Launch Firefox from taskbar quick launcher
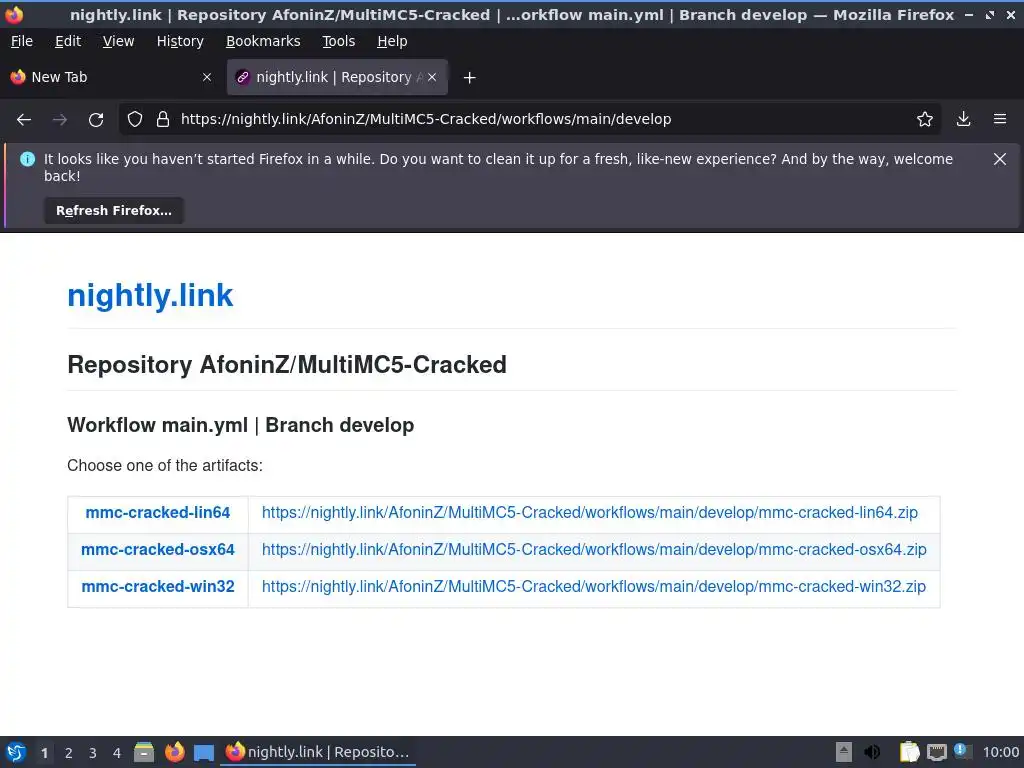The width and height of the screenshot is (1024, 768). pos(174,752)
